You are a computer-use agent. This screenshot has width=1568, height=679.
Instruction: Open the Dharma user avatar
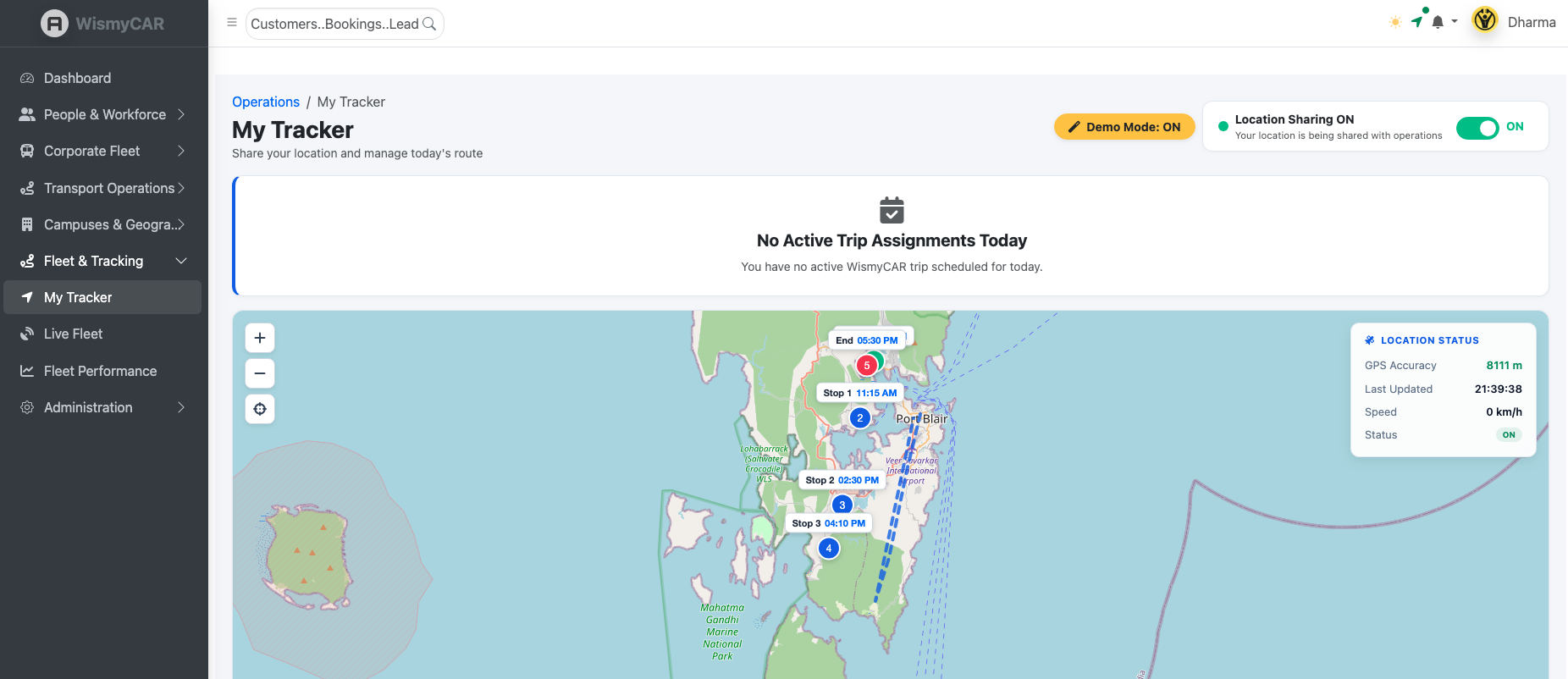[x=1485, y=20]
